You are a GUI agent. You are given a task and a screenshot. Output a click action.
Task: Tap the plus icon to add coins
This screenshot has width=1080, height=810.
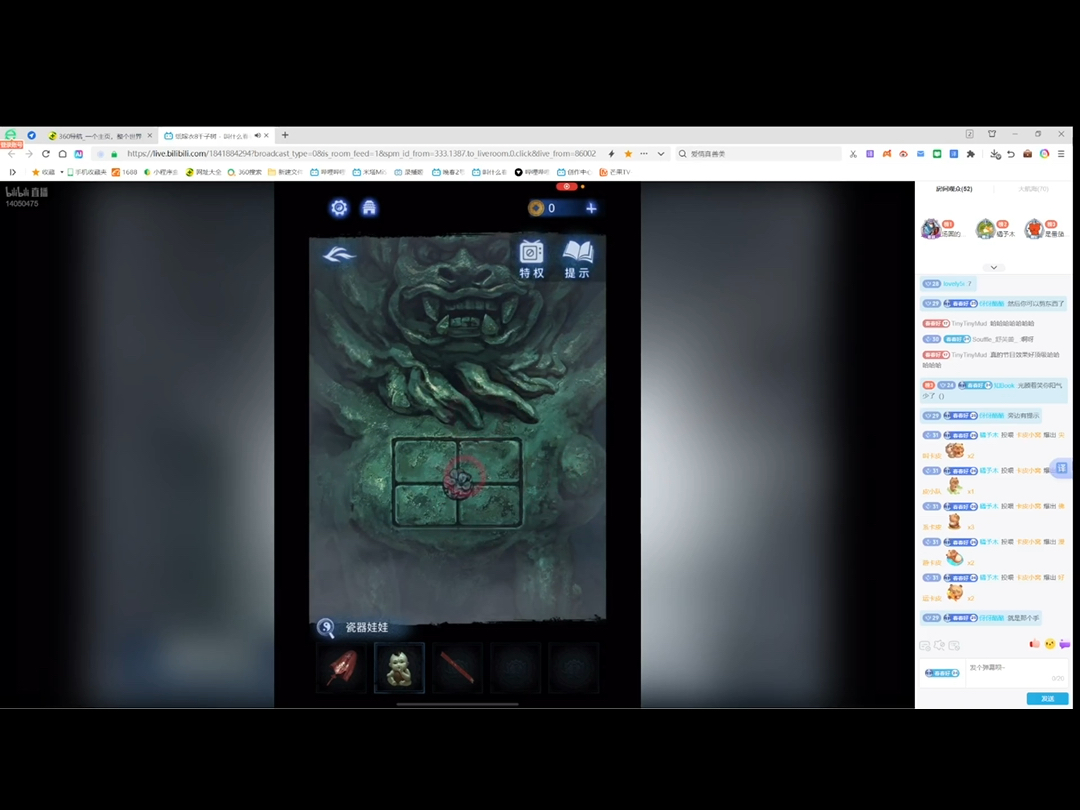pyautogui.click(x=591, y=208)
